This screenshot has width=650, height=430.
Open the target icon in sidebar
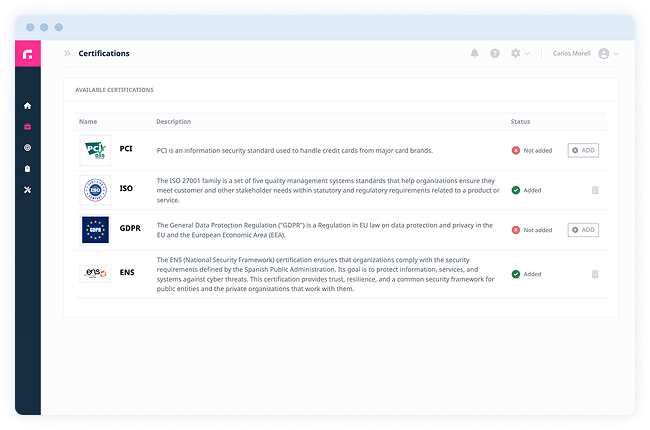coord(28,148)
